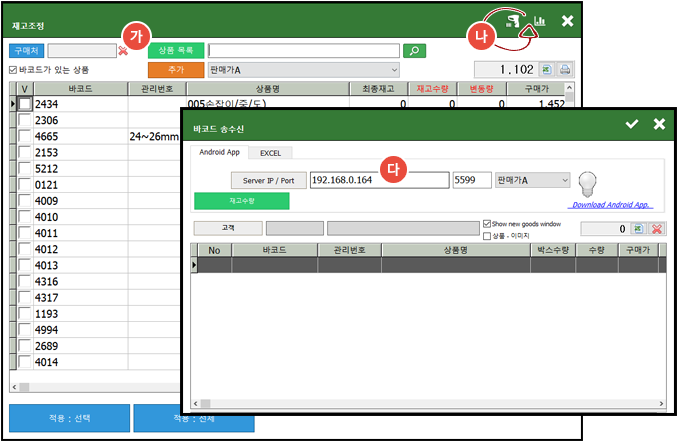
Task: Open the Download Android App link
Action: click(x=610, y=205)
